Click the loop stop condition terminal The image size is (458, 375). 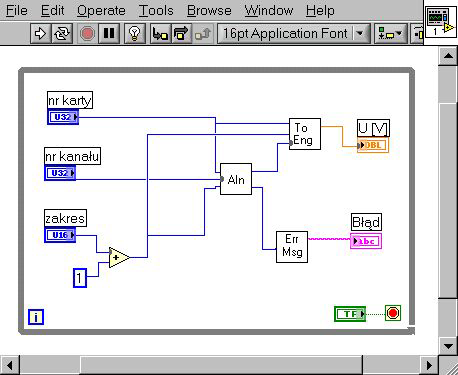[x=393, y=313]
